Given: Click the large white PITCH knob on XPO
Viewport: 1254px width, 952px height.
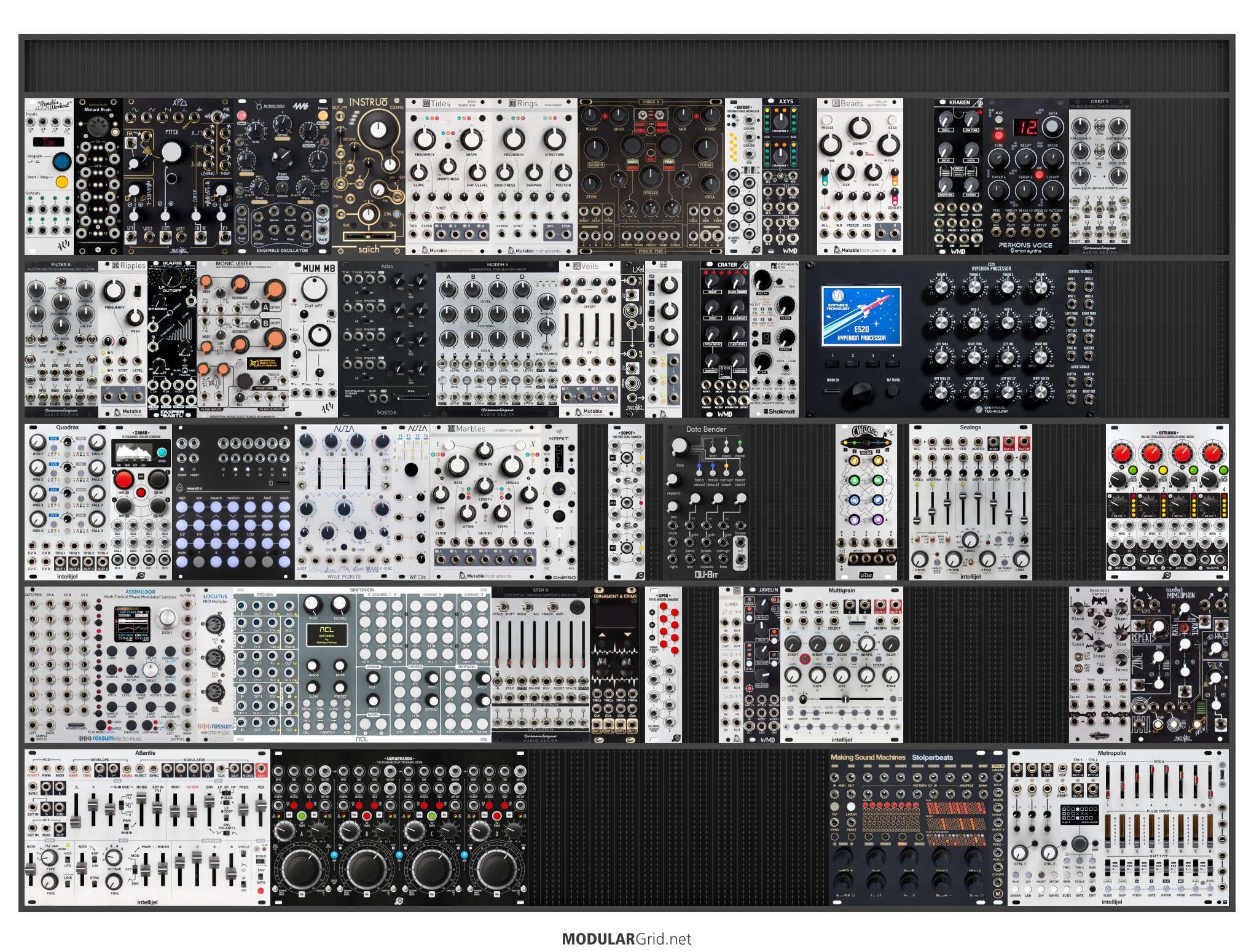Looking at the screenshot, I should 172,151.
